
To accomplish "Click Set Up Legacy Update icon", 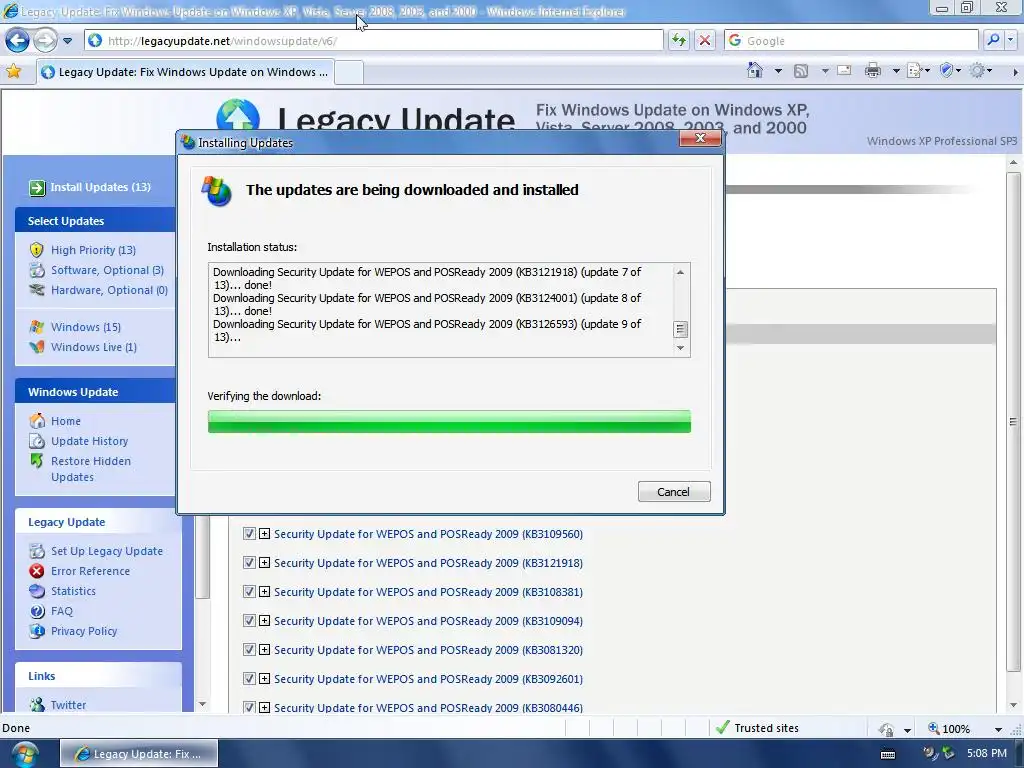I will (x=37, y=551).
